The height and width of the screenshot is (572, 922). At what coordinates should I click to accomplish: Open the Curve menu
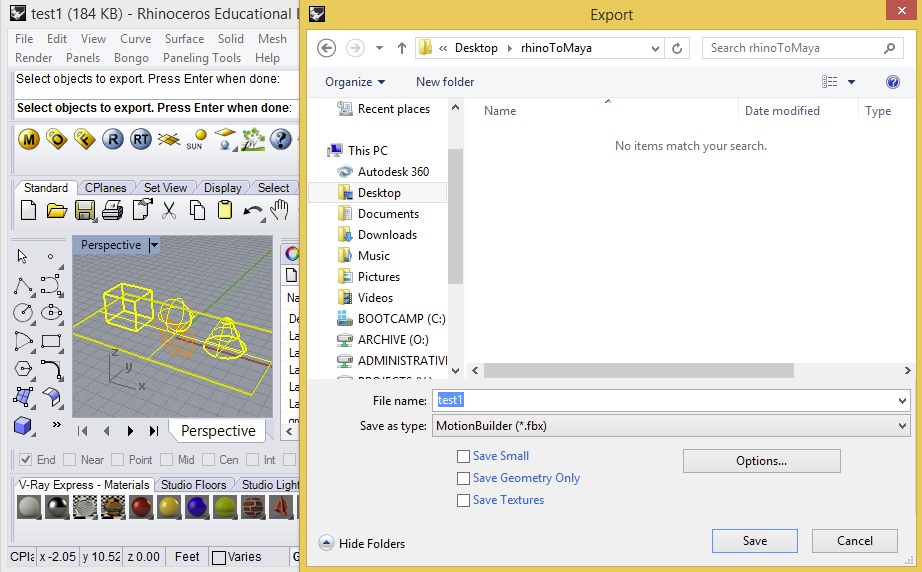point(135,39)
